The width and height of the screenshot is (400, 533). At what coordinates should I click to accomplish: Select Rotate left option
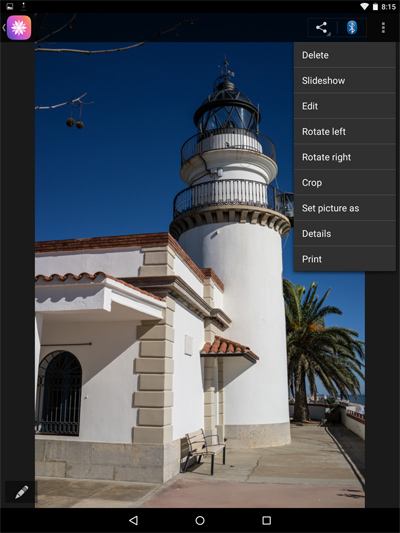click(x=345, y=132)
